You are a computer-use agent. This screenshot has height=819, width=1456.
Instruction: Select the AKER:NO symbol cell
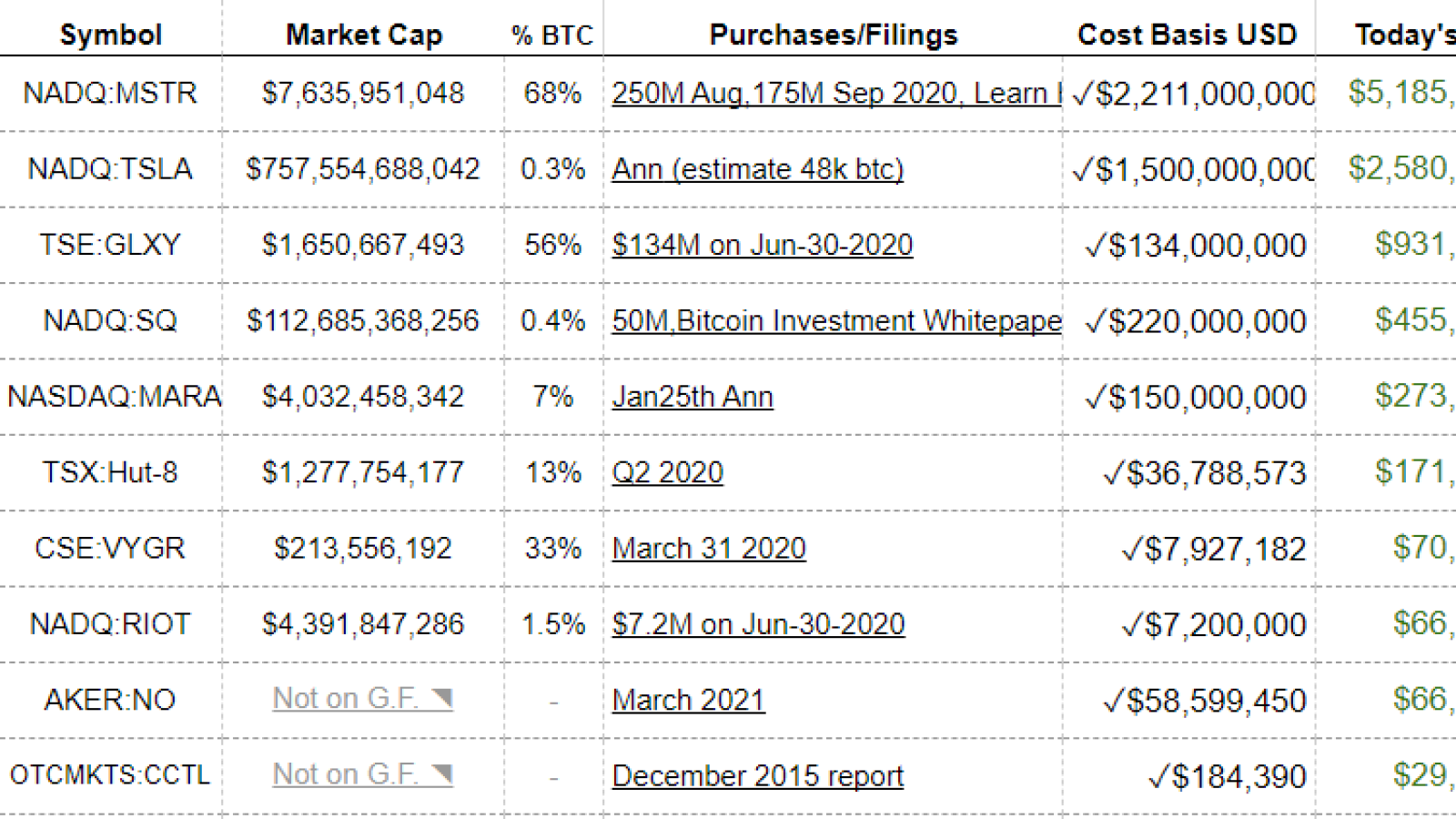110,700
